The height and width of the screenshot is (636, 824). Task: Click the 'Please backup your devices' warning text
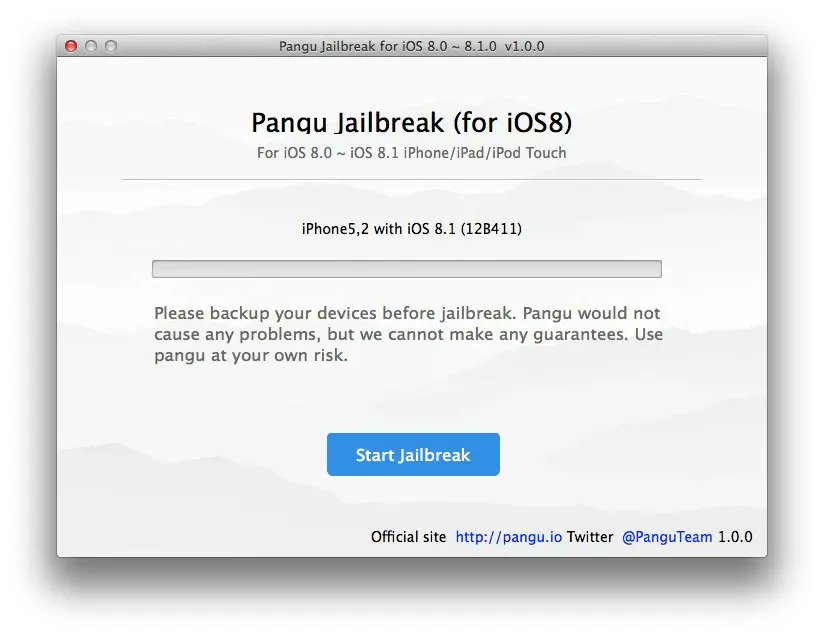click(x=408, y=334)
